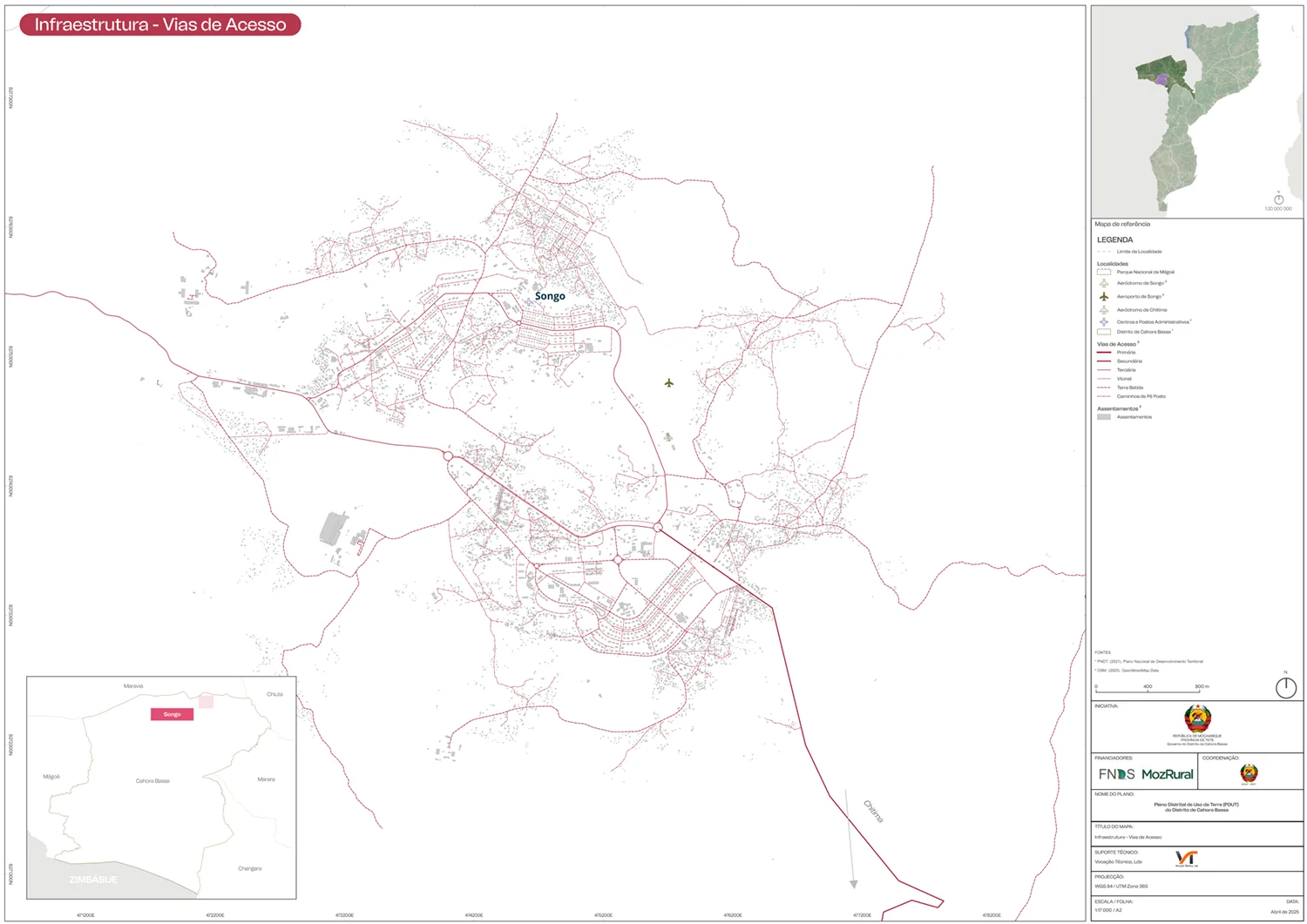Screen dimensions: 1307x924
Task: Click Marara in the inset map
Action: [266, 779]
